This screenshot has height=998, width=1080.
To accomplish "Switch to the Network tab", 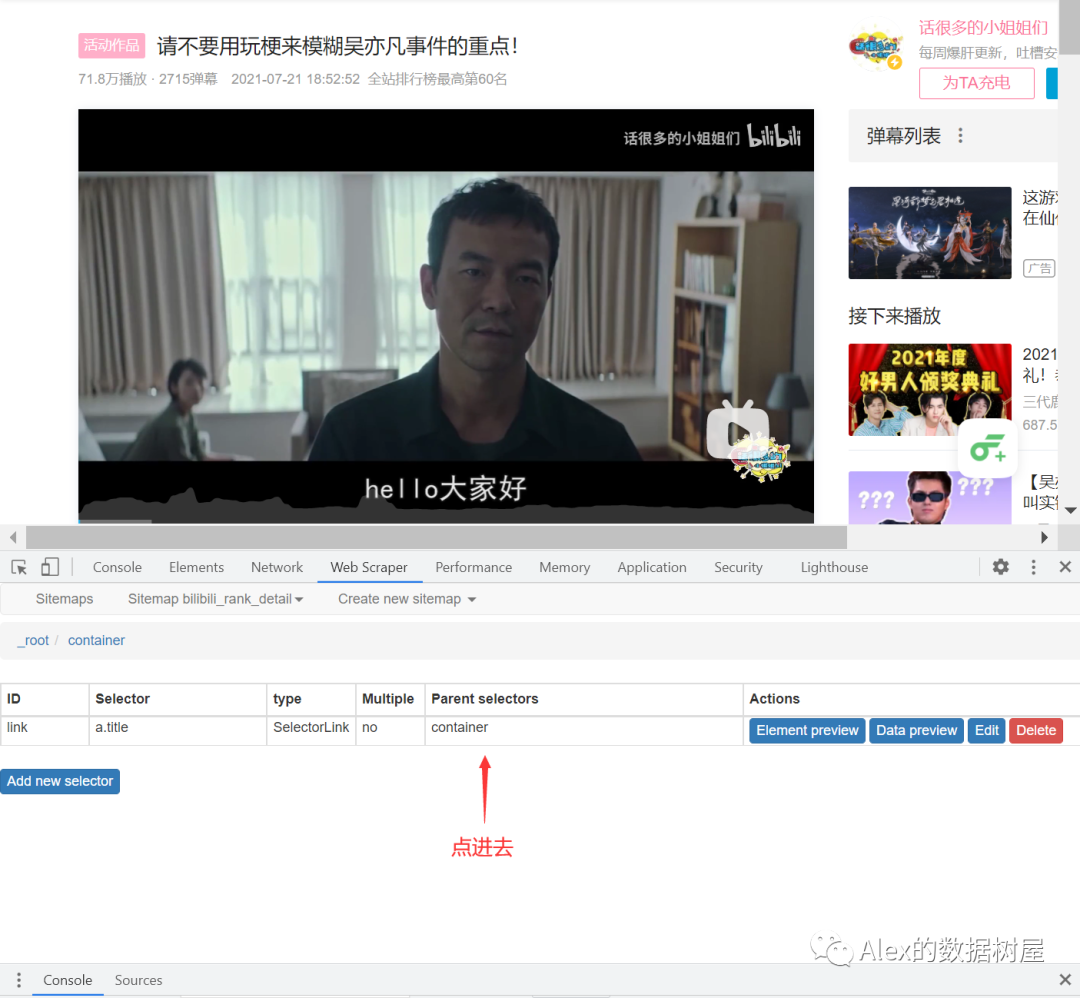I will click(x=276, y=567).
